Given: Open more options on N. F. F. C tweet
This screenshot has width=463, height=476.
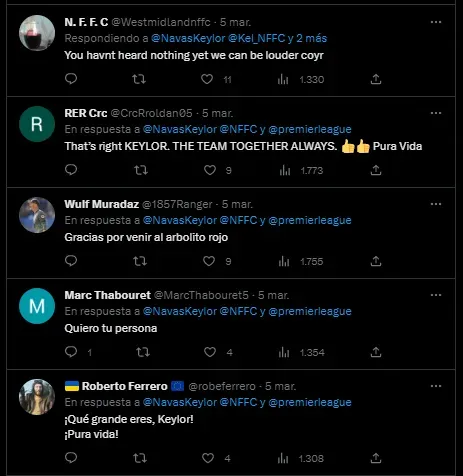Looking at the screenshot, I should pyautogui.click(x=436, y=22).
